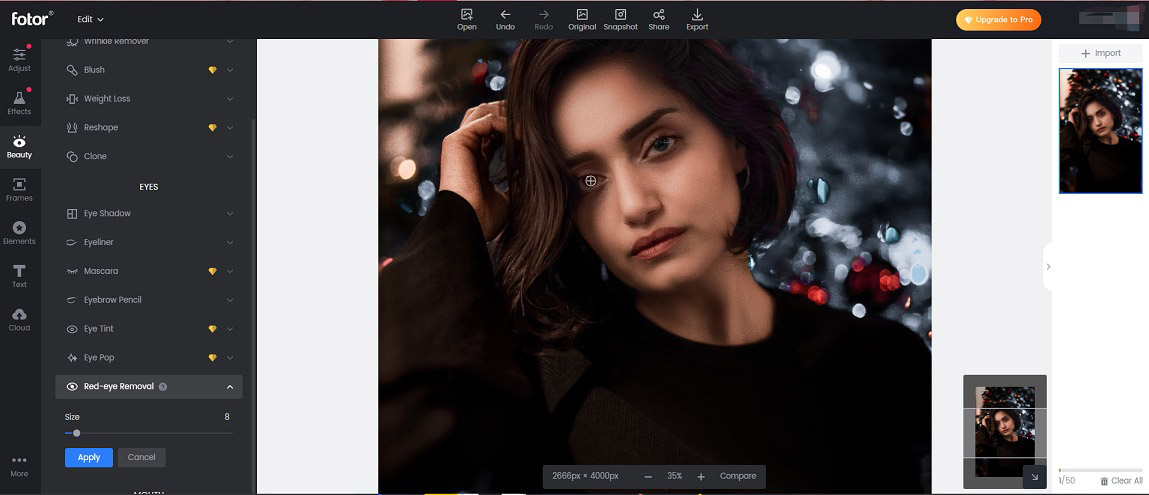
Task: Zoom in with the plus button
Action: pos(701,477)
